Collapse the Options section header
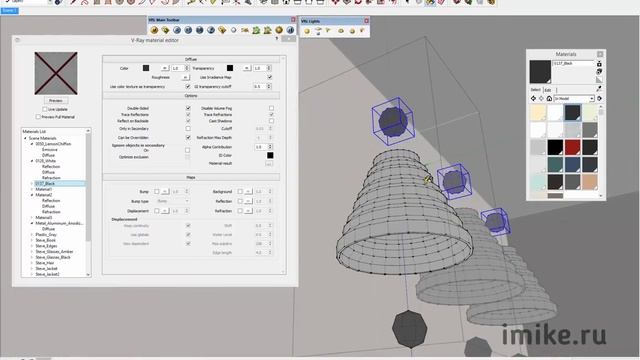The height and width of the screenshot is (360, 640). [191, 96]
